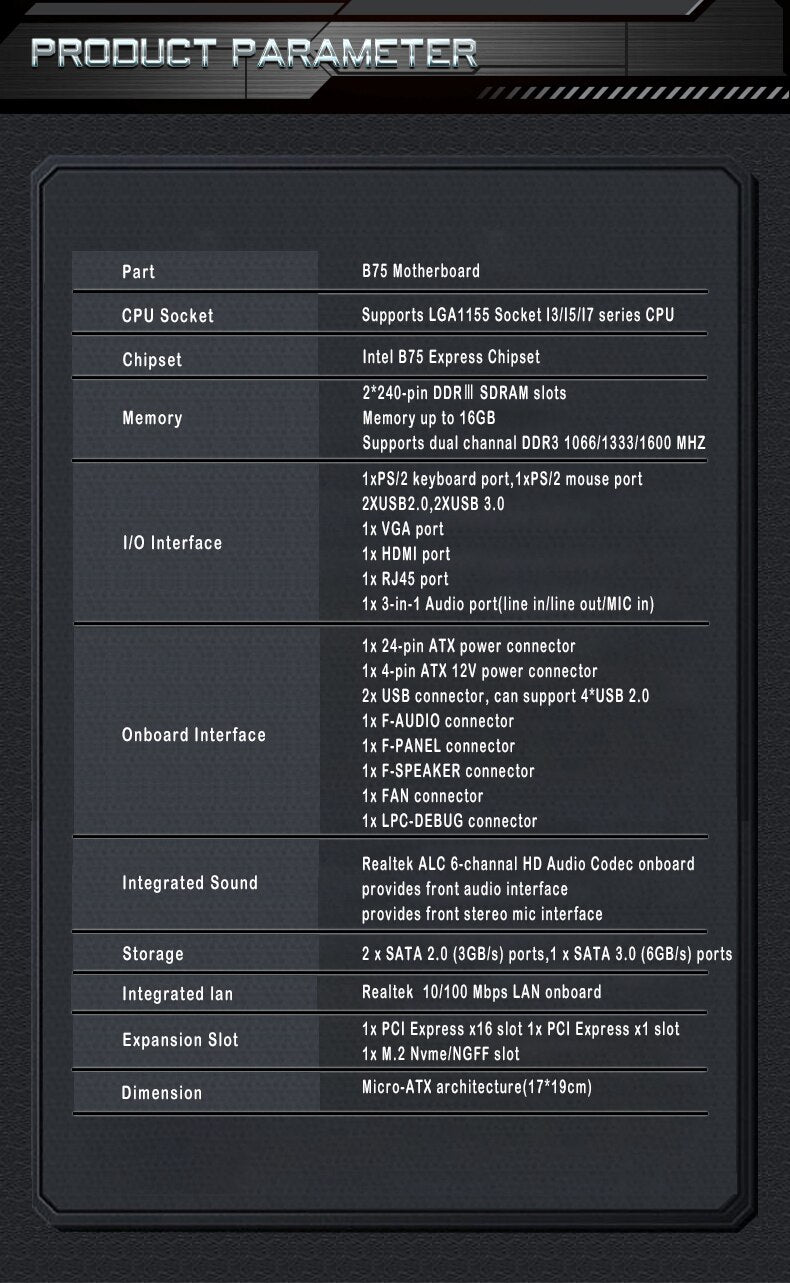
Task: Click the 1x HDMI port line
Action: (406, 554)
